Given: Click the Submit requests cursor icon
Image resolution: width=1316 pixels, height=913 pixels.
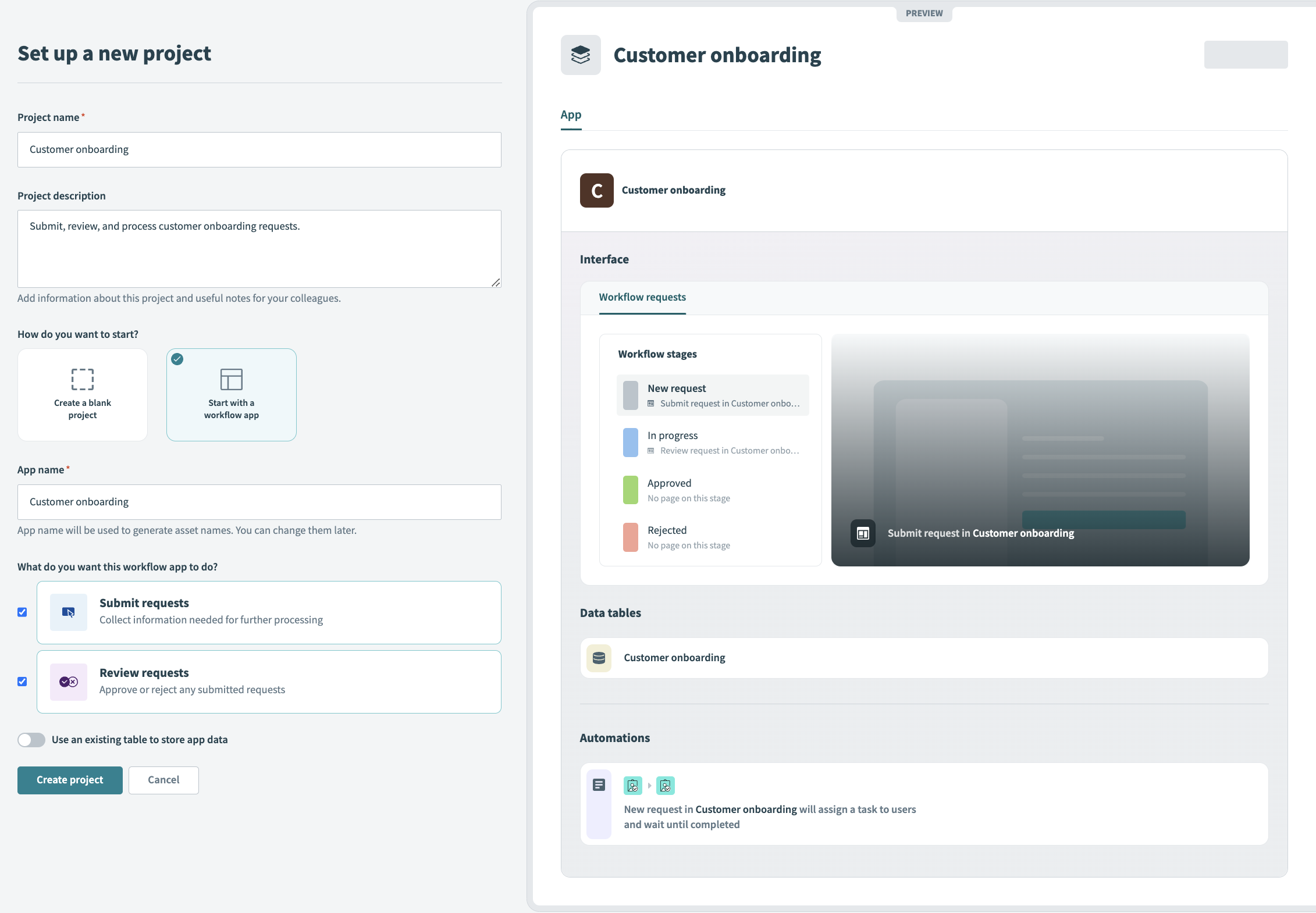Looking at the screenshot, I should pos(69,612).
